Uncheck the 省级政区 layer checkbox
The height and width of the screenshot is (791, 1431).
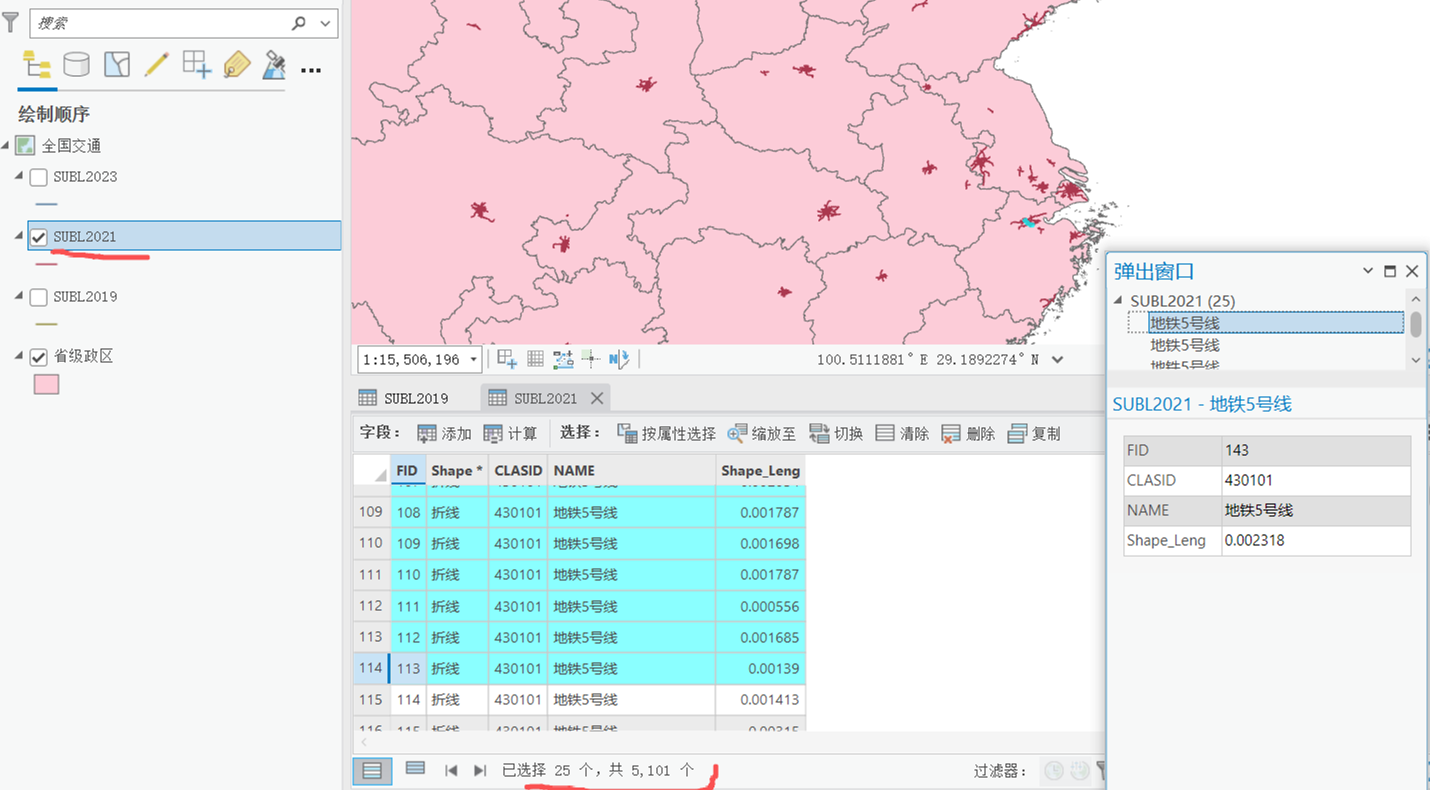pyautogui.click(x=39, y=357)
